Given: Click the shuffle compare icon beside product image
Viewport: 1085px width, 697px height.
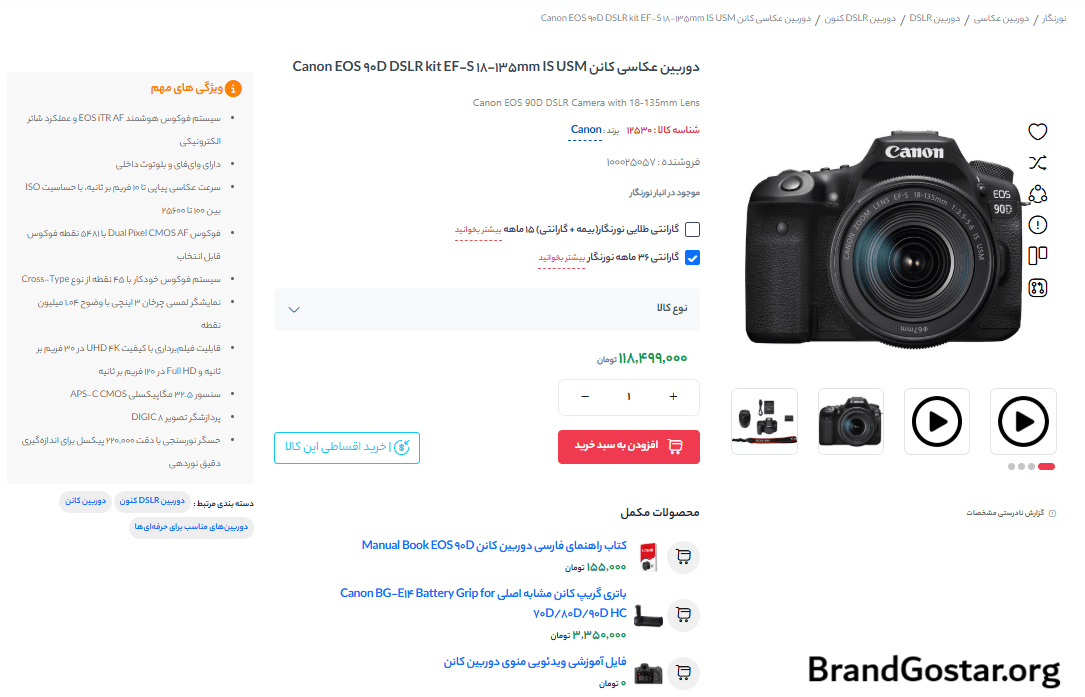Looking at the screenshot, I should 1037,163.
